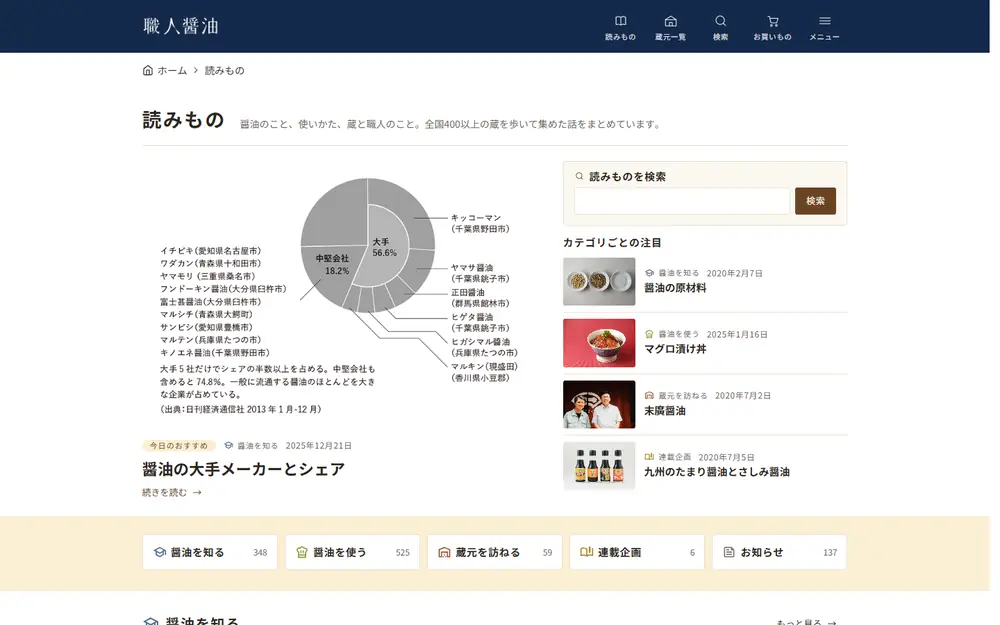Click 連載企画 category icon above 九州のたまり醤油
Viewport: 1000px width, 625px height.
pyautogui.click(x=649, y=457)
